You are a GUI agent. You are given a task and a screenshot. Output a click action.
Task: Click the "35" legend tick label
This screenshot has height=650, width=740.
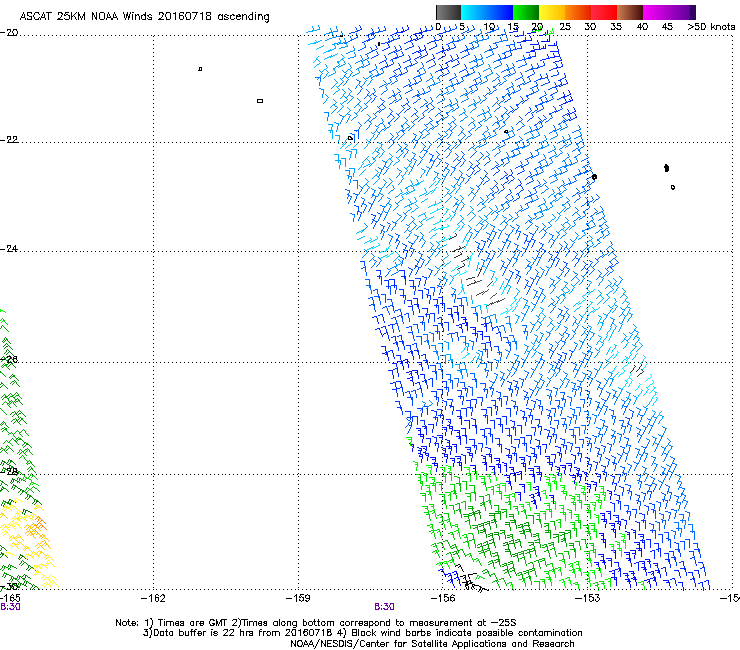point(616,27)
